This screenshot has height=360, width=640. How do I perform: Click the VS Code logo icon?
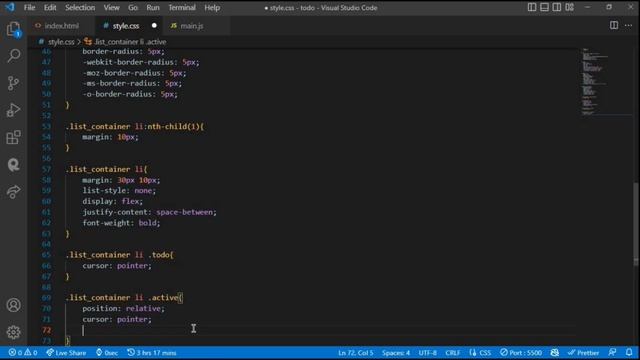pos(9,7)
